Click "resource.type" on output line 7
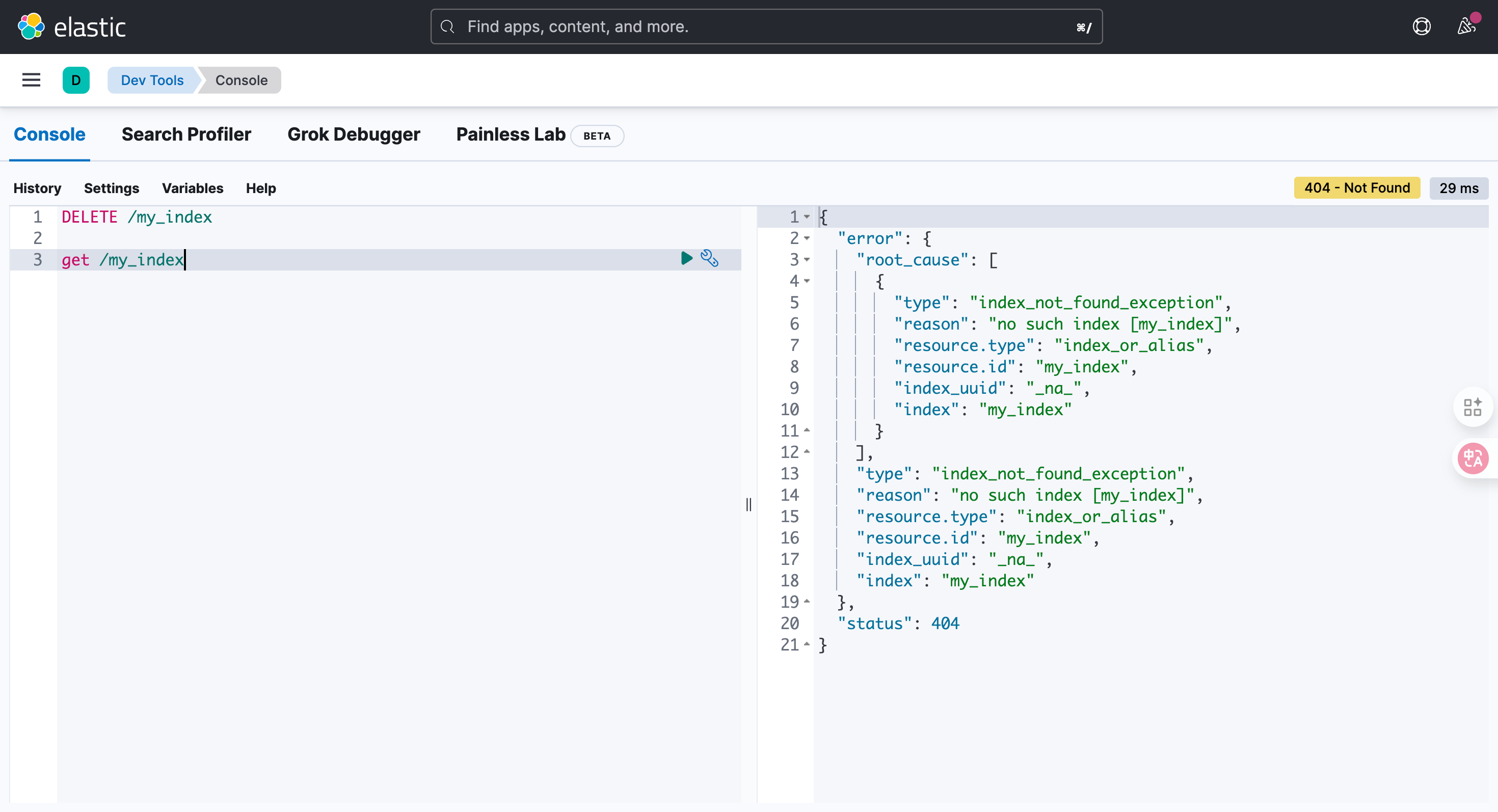Image resolution: width=1498 pixels, height=812 pixels. coord(964,345)
